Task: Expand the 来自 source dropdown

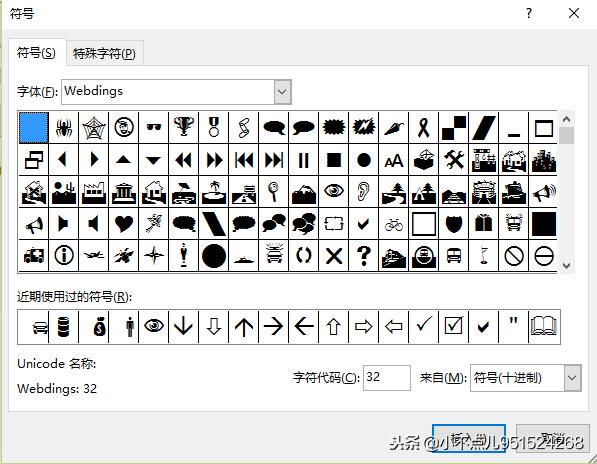Action: [x=572, y=378]
